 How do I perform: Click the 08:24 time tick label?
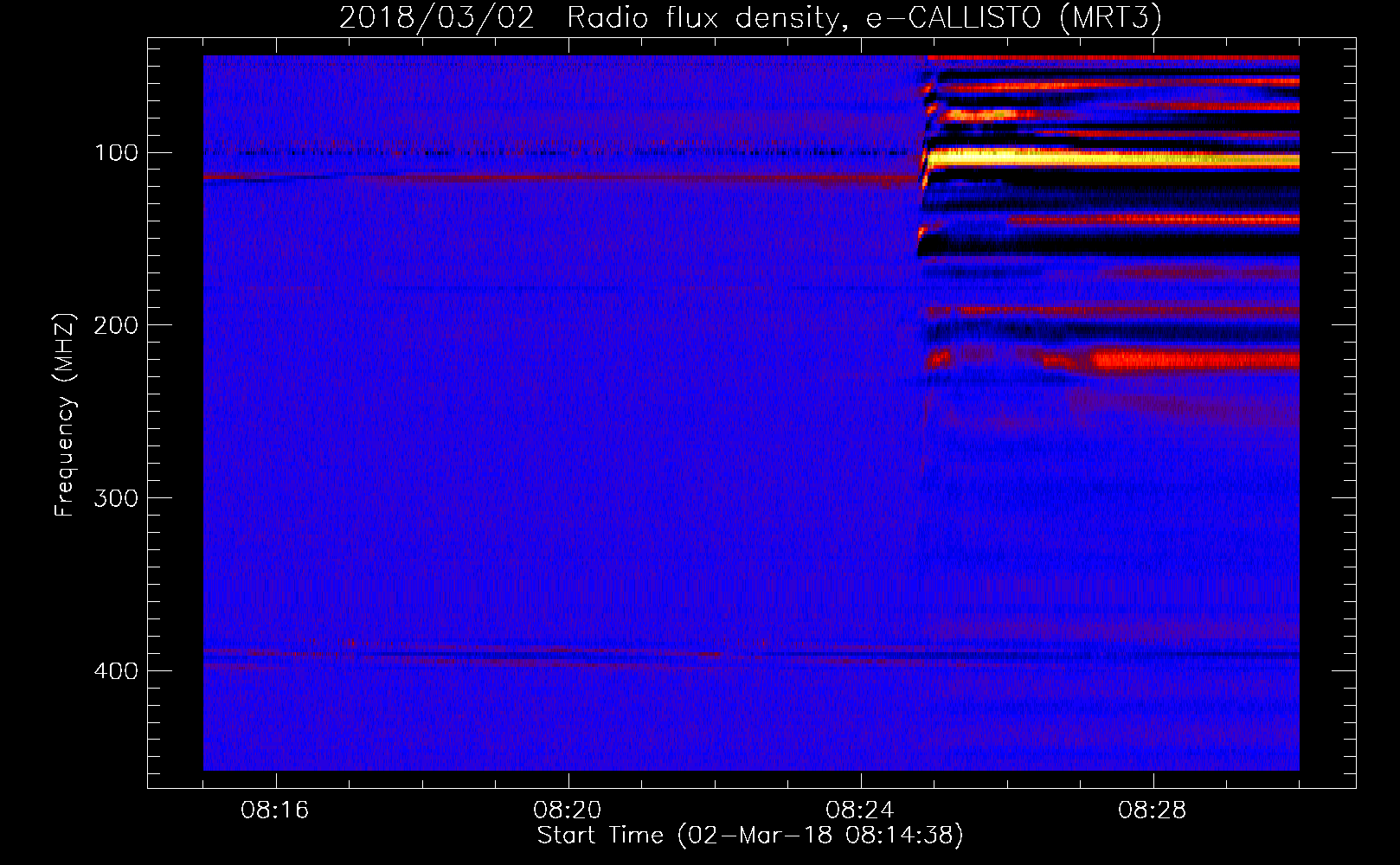860,811
